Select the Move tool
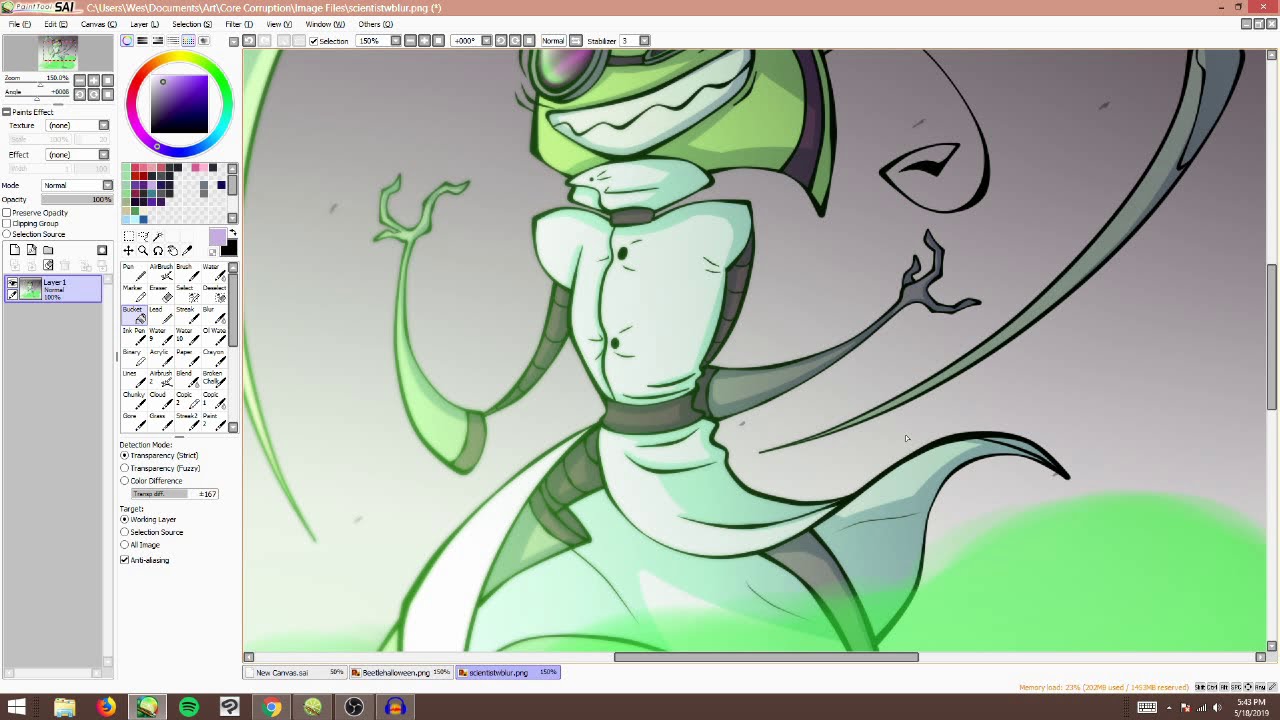Screen dimensions: 1280x720 [x=128, y=250]
